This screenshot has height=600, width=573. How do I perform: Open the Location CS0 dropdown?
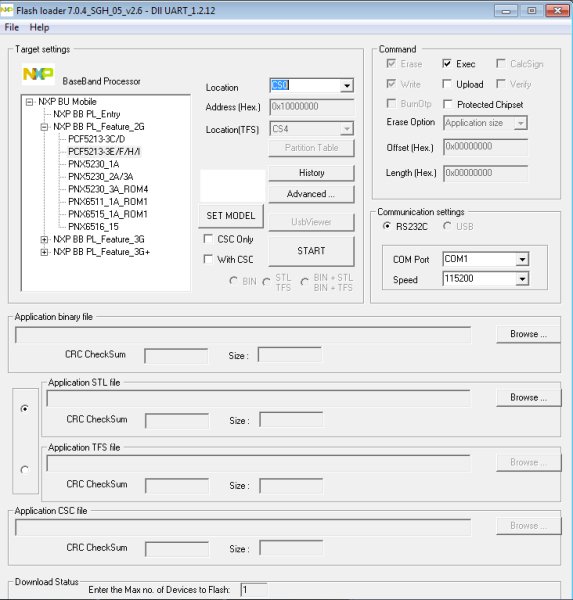click(346, 85)
